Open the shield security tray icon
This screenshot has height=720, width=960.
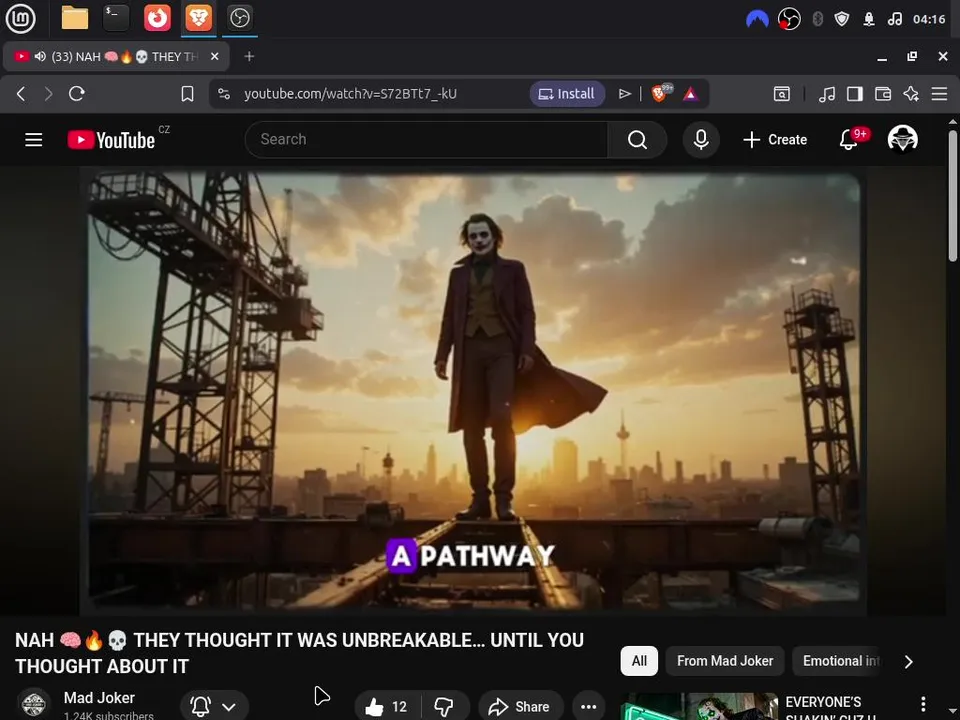842,19
